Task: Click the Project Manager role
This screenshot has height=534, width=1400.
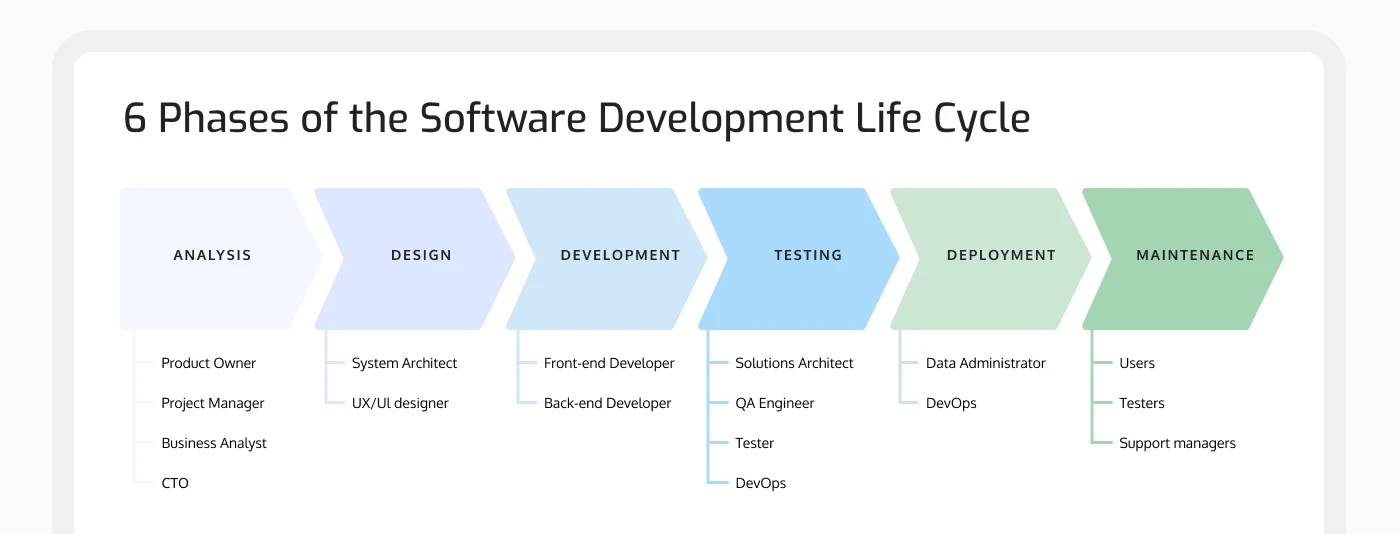Action: point(213,404)
